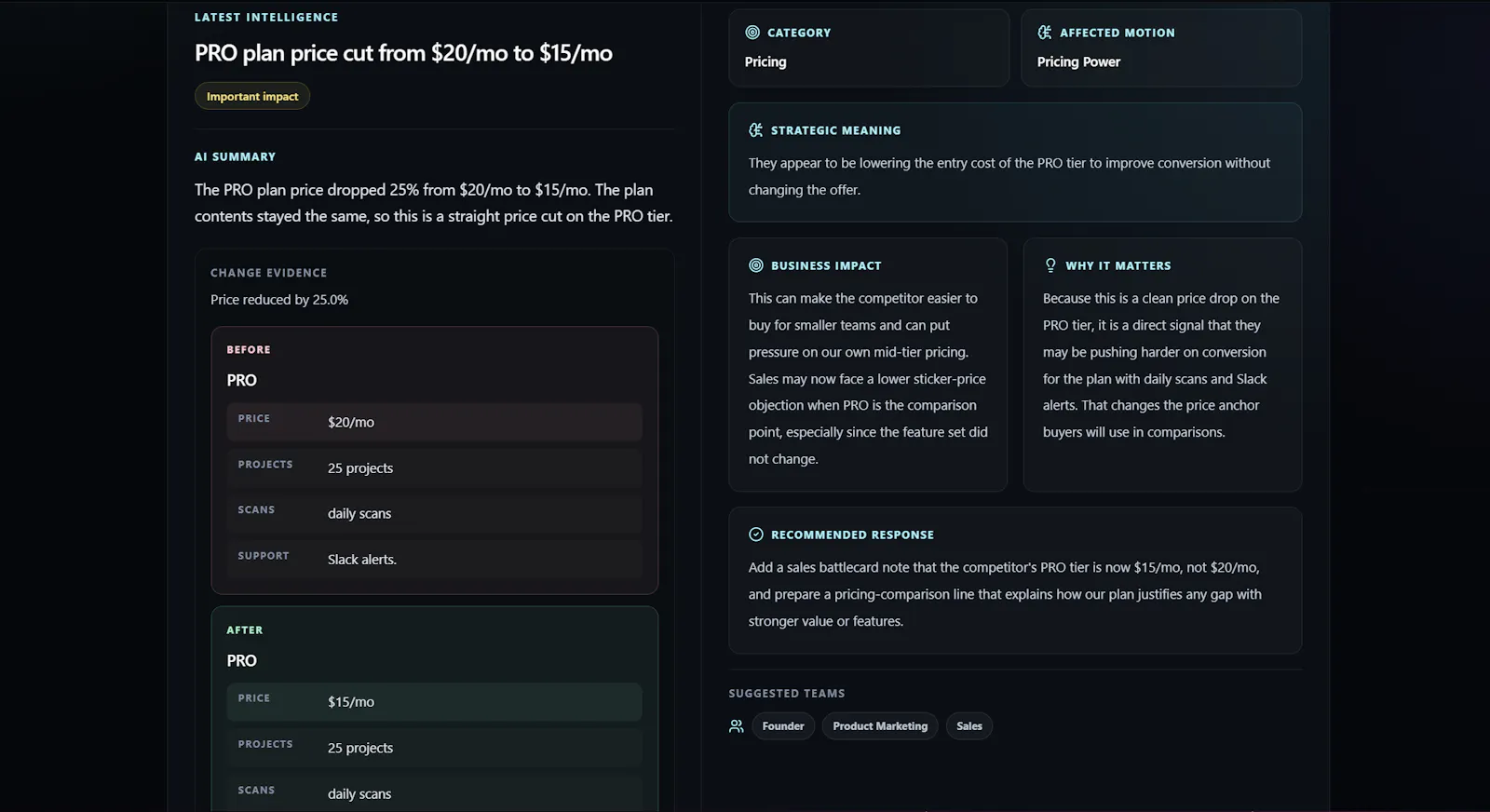
Task: Click the 'BUSINESS IMPACT' heading
Action: coord(826,266)
